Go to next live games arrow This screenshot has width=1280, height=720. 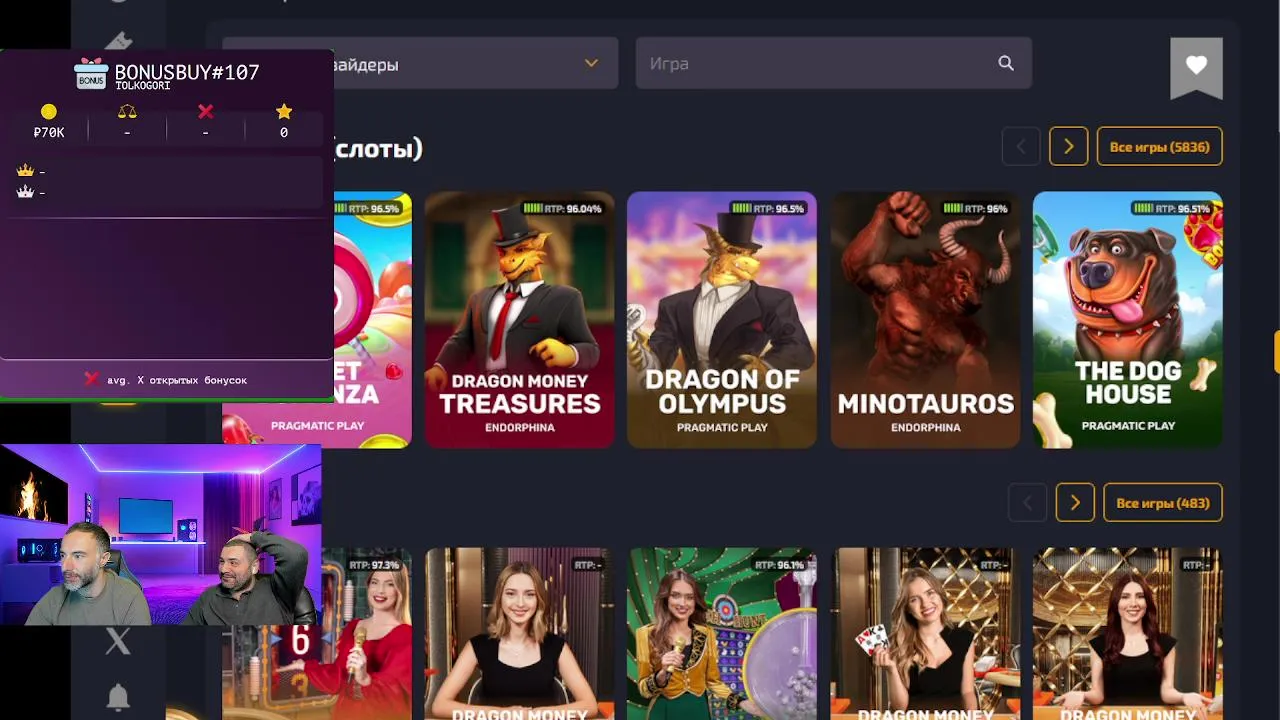(1075, 503)
